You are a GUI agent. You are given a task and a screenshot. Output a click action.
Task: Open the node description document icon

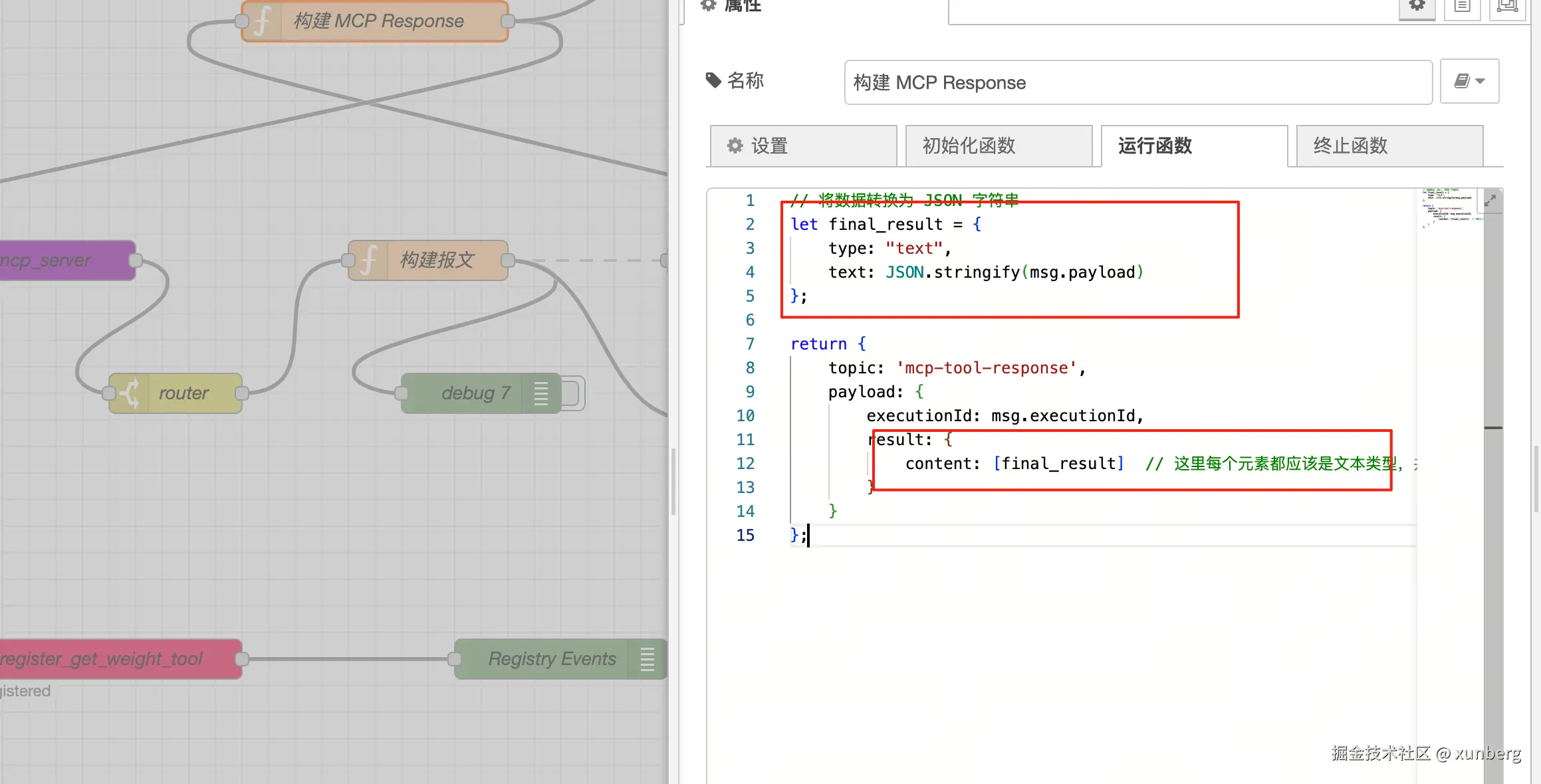1462,7
